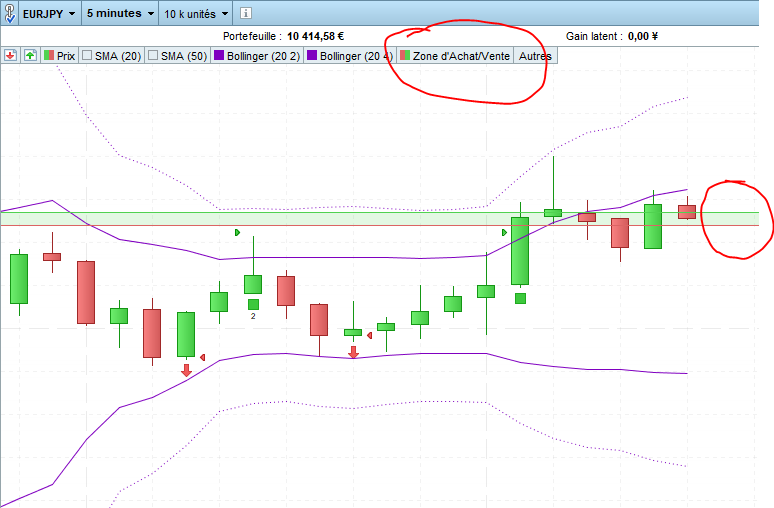
Task: Enable the SMA (50) checkbox
Action: click(153, 55)
